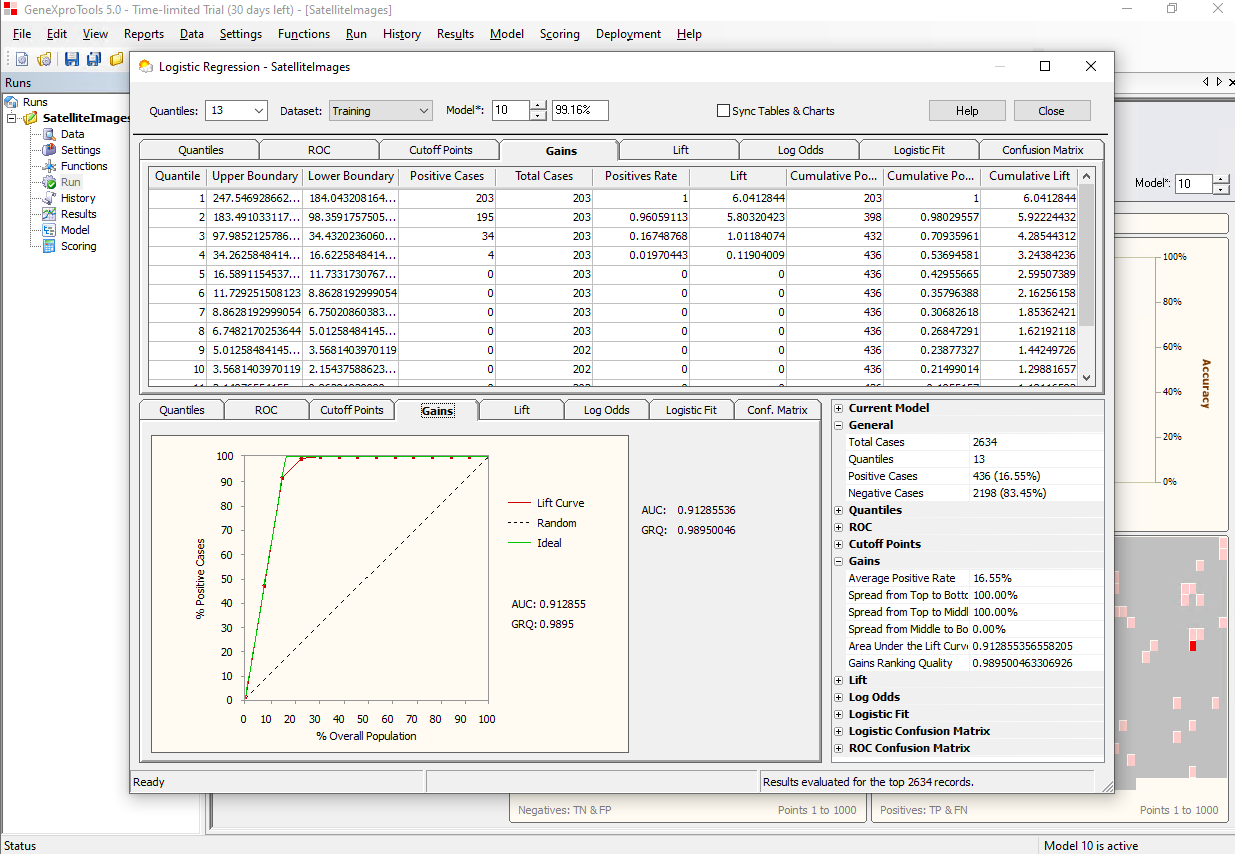The height and width of the screenshot is (854, 1235).
Task: Open the History node icon
Action: [x=49, y=198]
